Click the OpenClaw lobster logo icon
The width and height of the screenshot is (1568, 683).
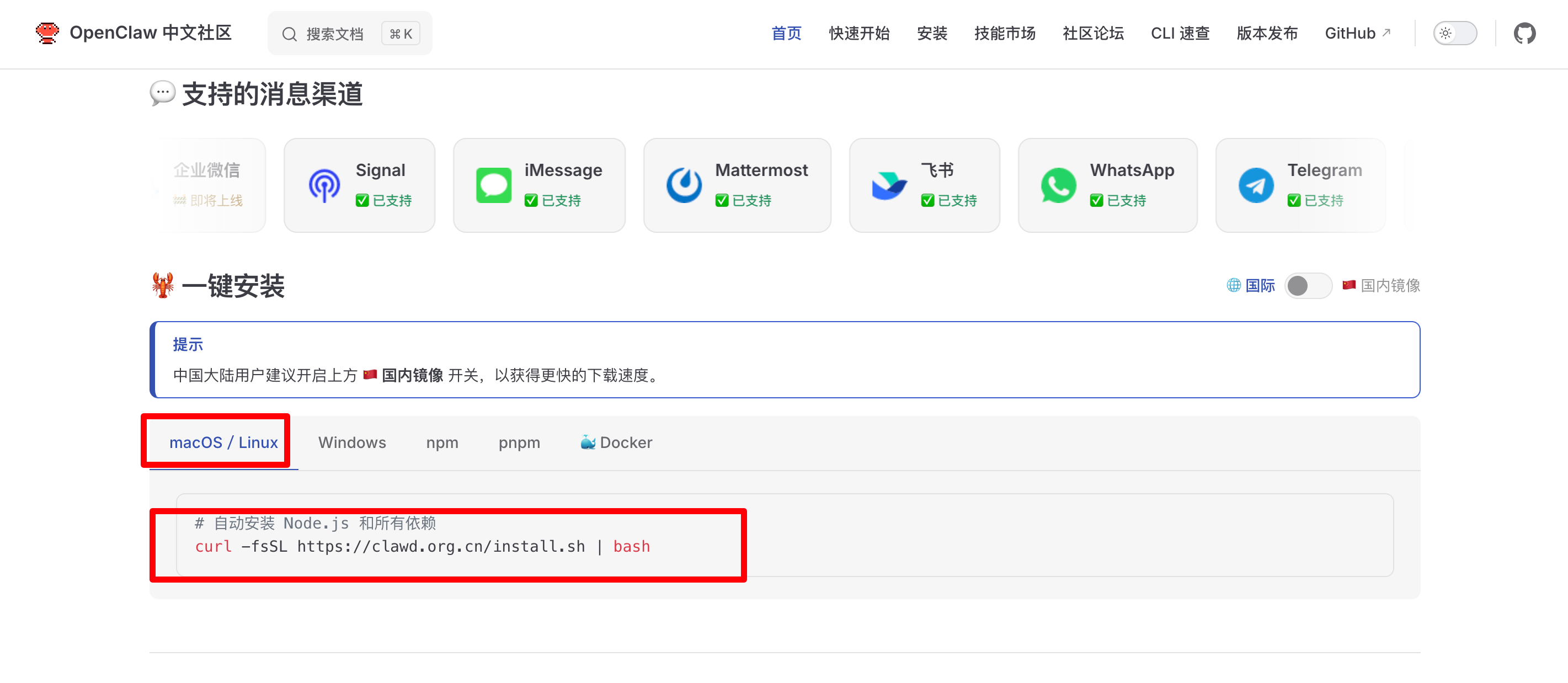click(47, 33)
